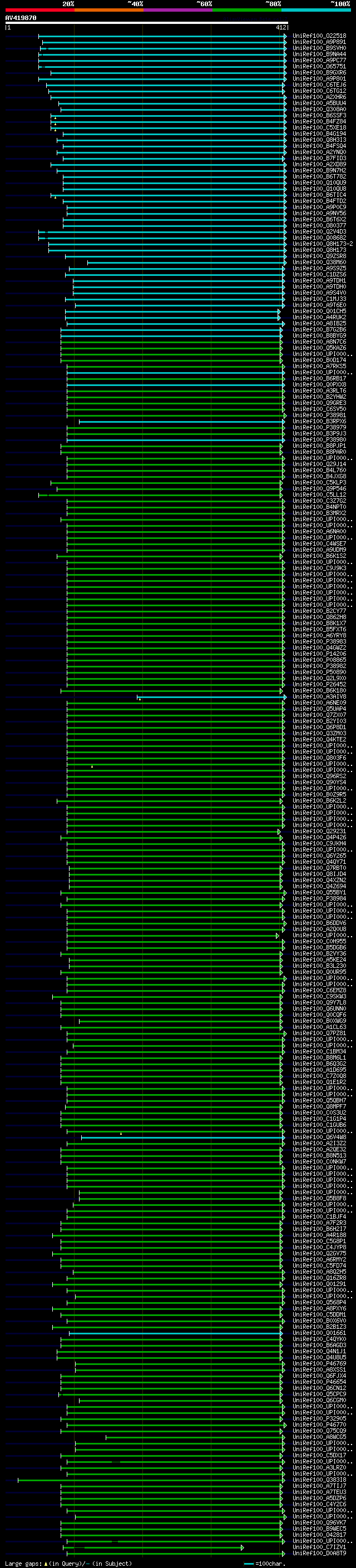This screenshot has height=1568, width=356.
Task: Select hit UniRef100_D0A8T9
Action: click(319, 1553)
